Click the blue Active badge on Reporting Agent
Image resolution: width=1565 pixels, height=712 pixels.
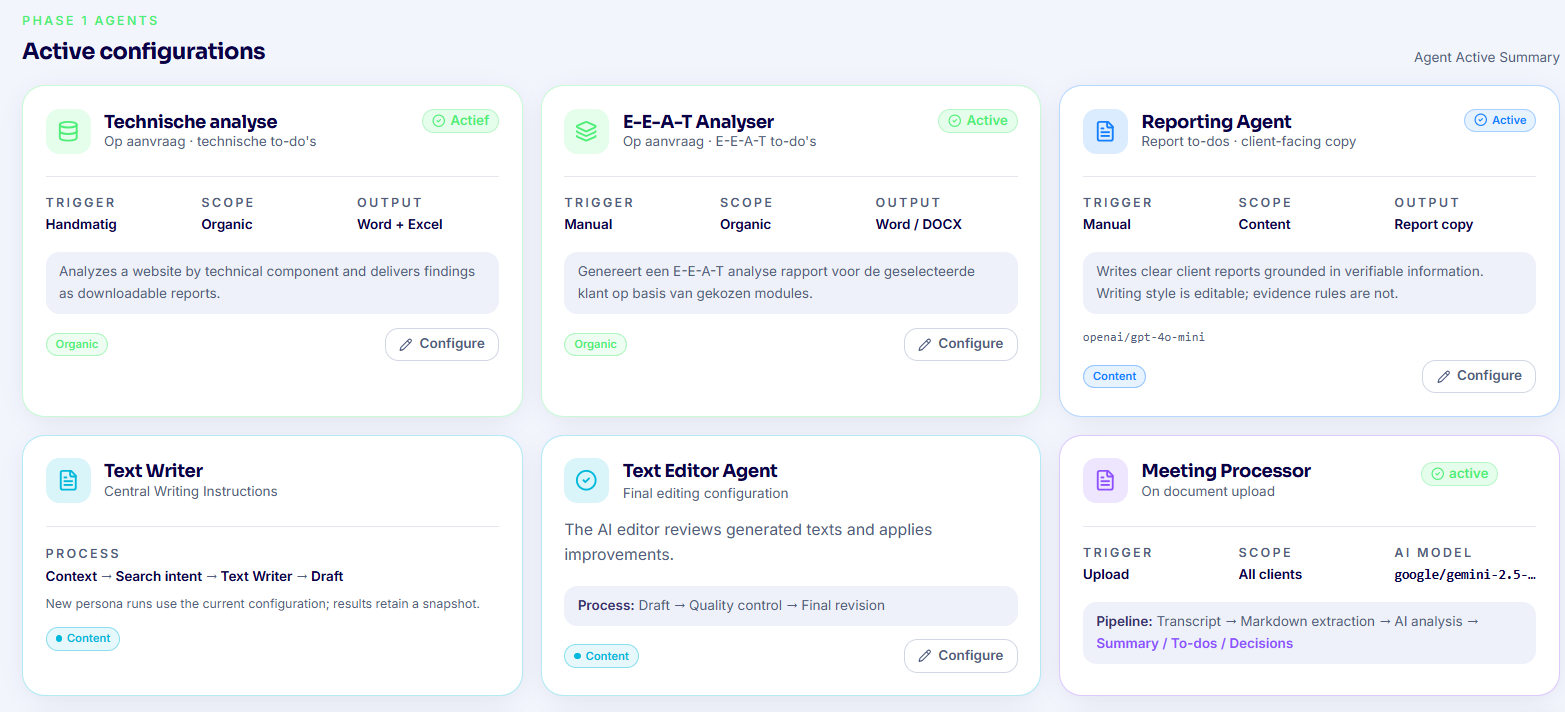click(x=1500, y=120)
